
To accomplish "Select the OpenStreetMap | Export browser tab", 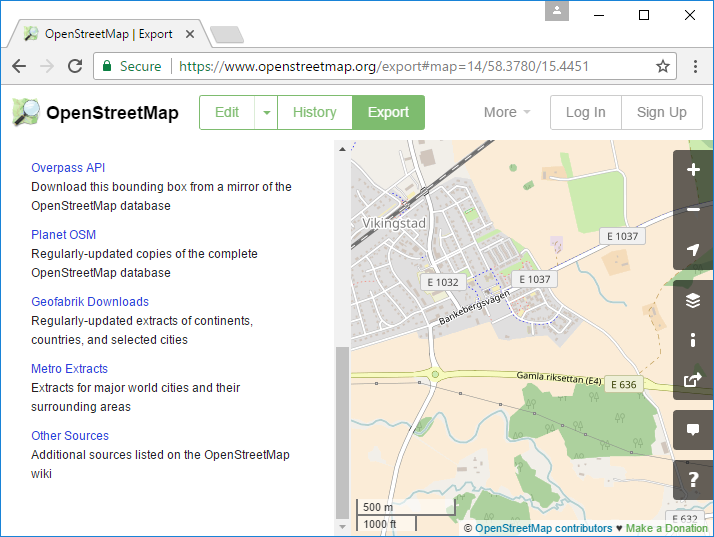I will tap(109, 34).
